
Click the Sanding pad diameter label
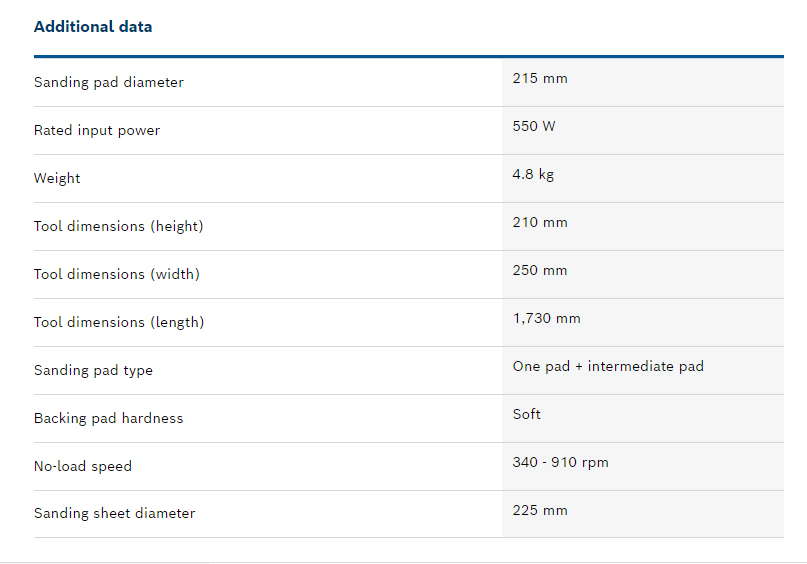[109, 82]
